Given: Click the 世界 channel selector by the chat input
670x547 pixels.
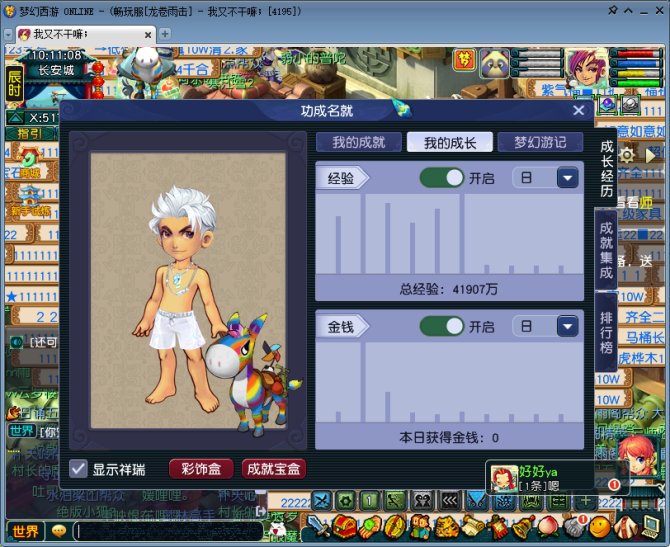Looking at the screenshot, I should 25,532.
